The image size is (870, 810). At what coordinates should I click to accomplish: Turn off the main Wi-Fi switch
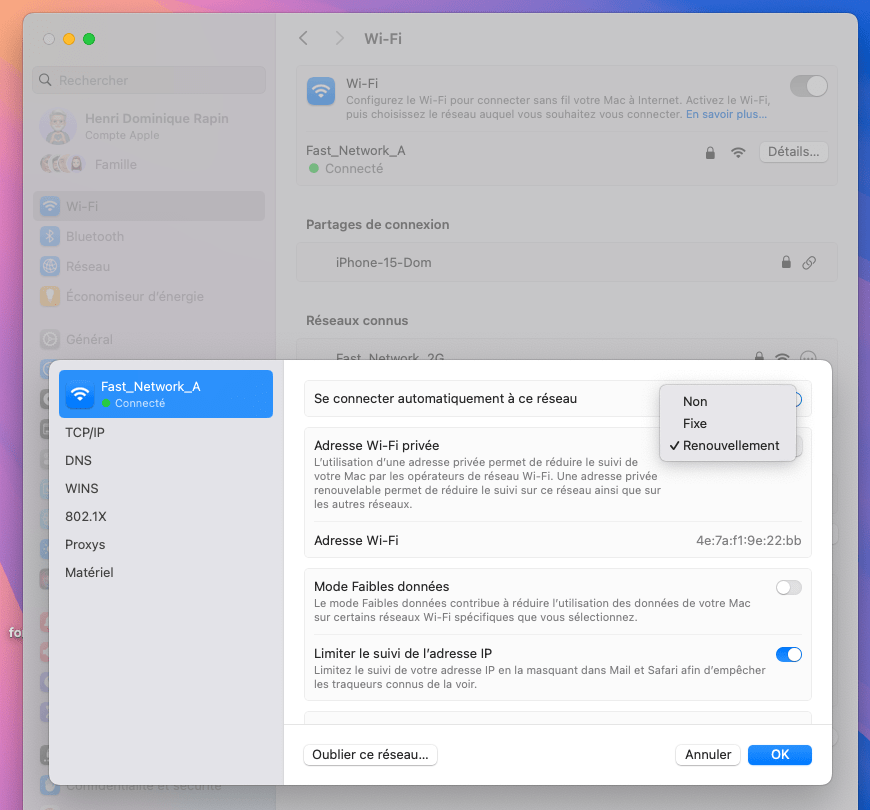pyautogui.click(x=808, y=86)
